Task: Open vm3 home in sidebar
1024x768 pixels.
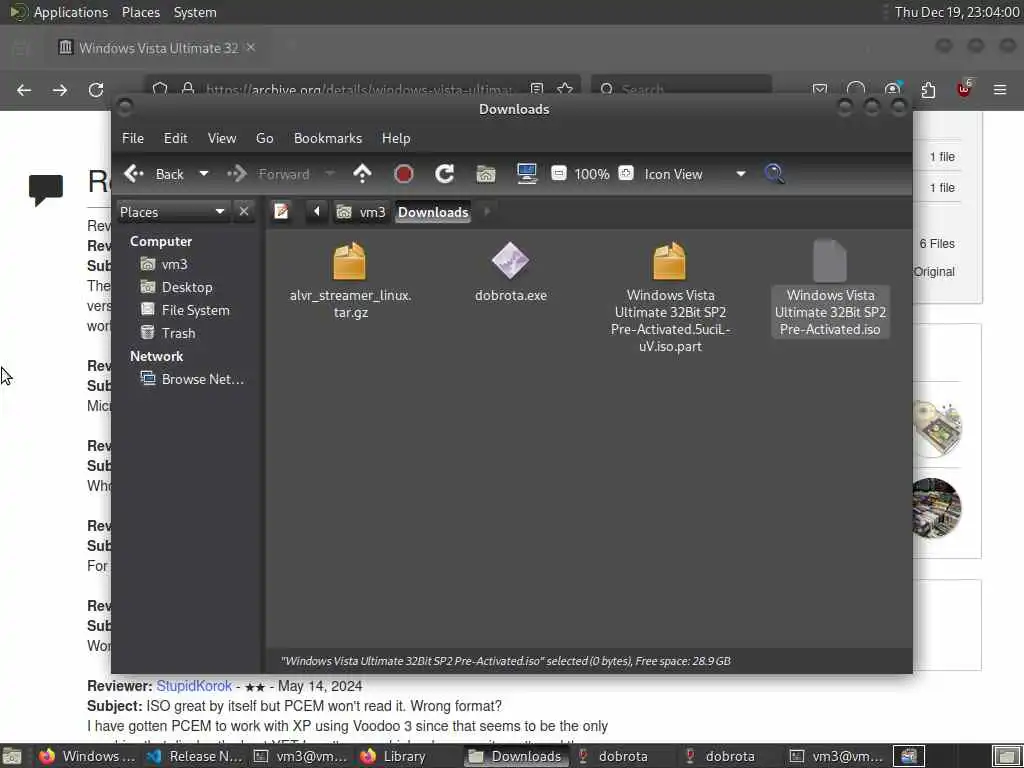Action: [164, 264]
